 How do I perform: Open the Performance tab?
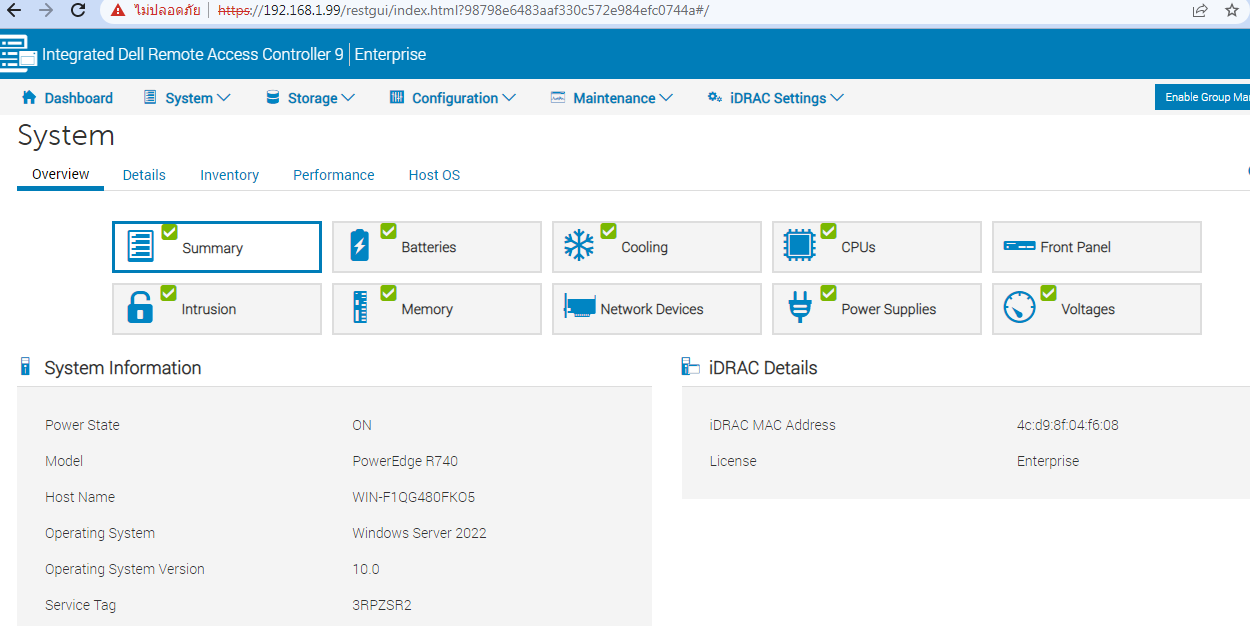click(x=333, y=175)
